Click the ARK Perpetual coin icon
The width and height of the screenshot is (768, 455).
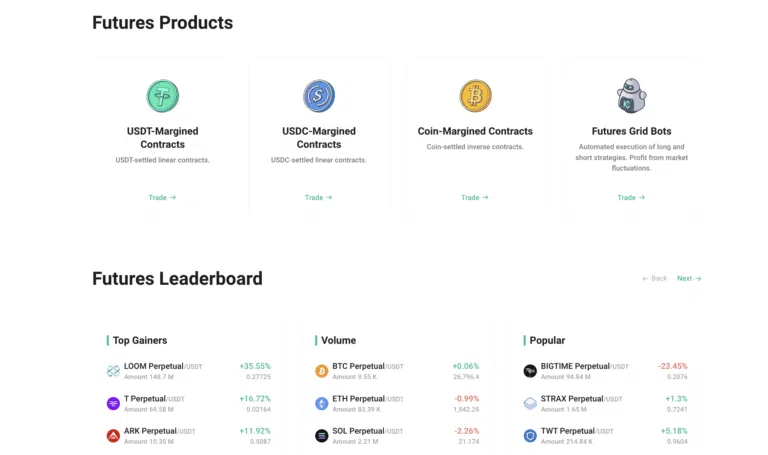113,436
